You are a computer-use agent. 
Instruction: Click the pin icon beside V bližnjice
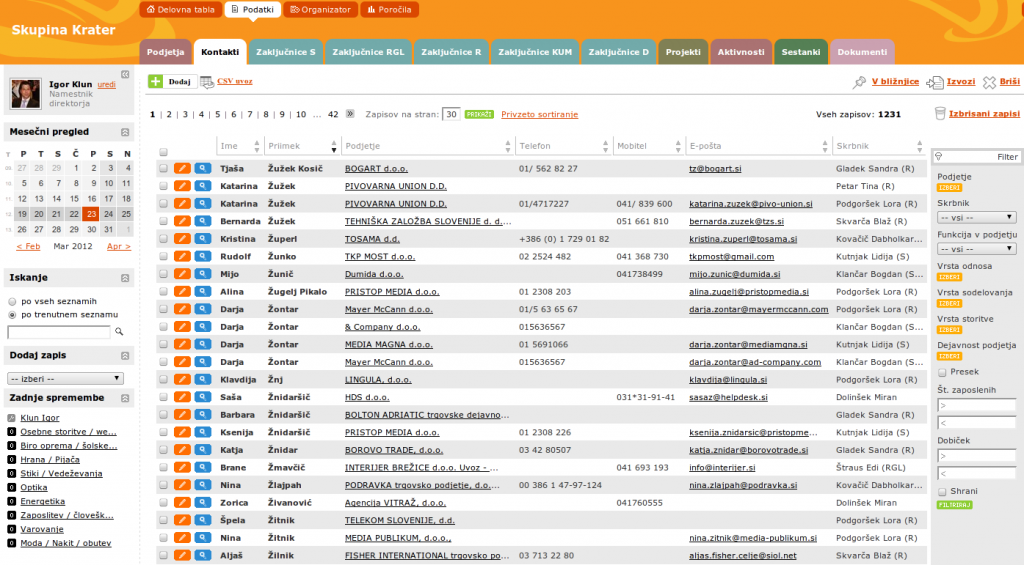tap(859, 82)
